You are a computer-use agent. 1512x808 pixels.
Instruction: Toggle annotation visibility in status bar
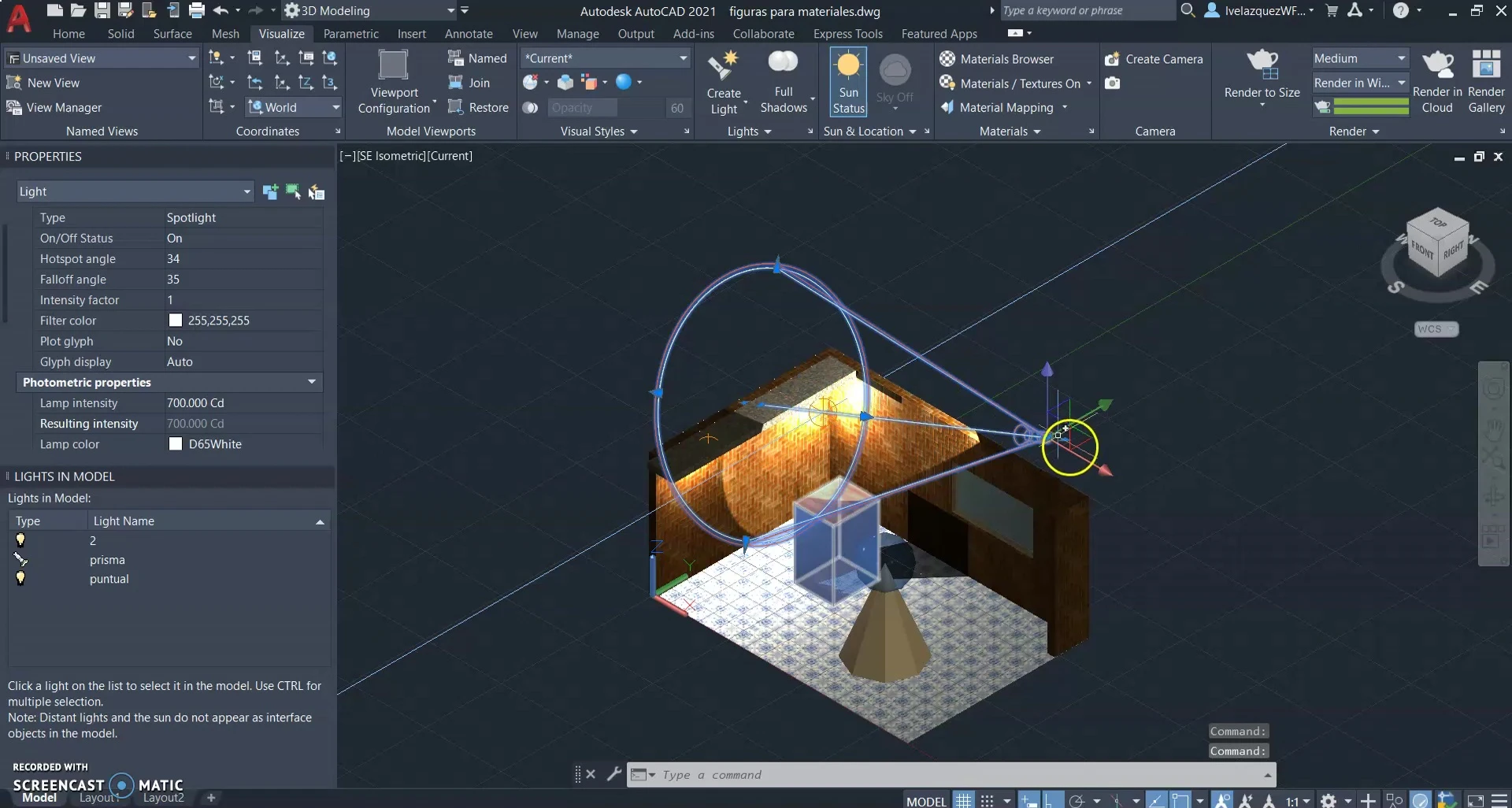tap(1222, 800)
